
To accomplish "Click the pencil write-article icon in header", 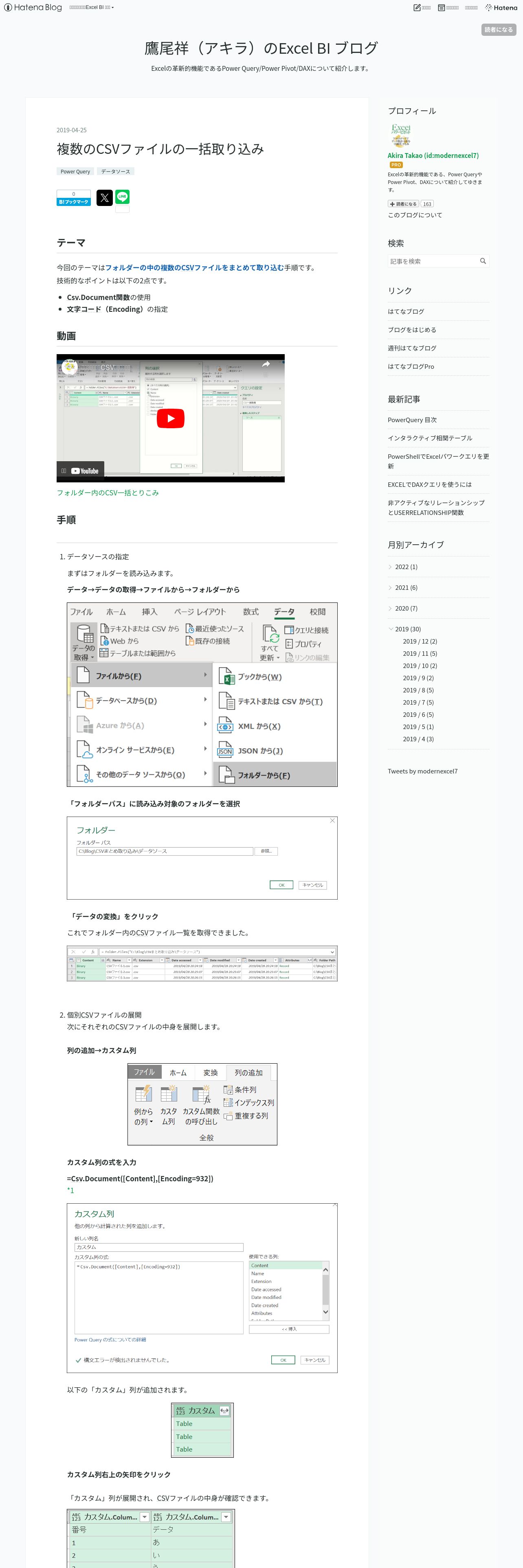I will click(x=417, y=7).
